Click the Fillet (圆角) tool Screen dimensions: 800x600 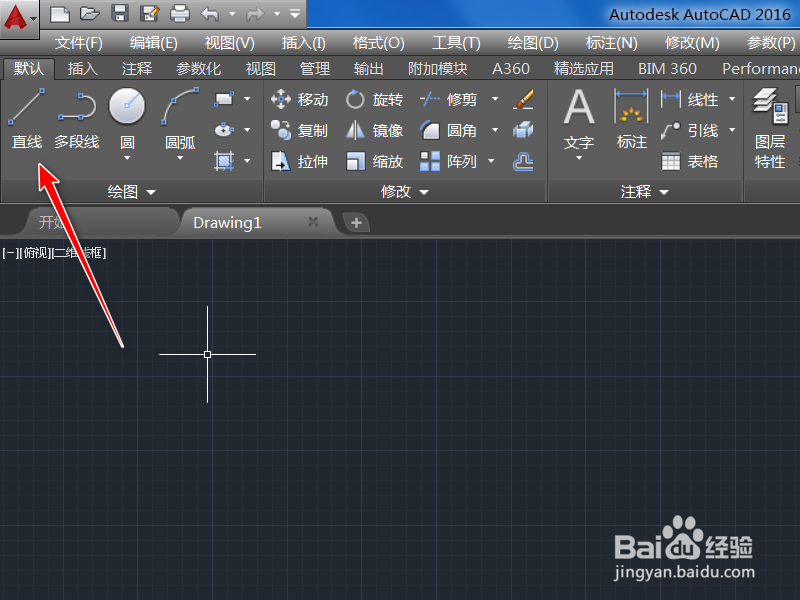pos(448,131)
